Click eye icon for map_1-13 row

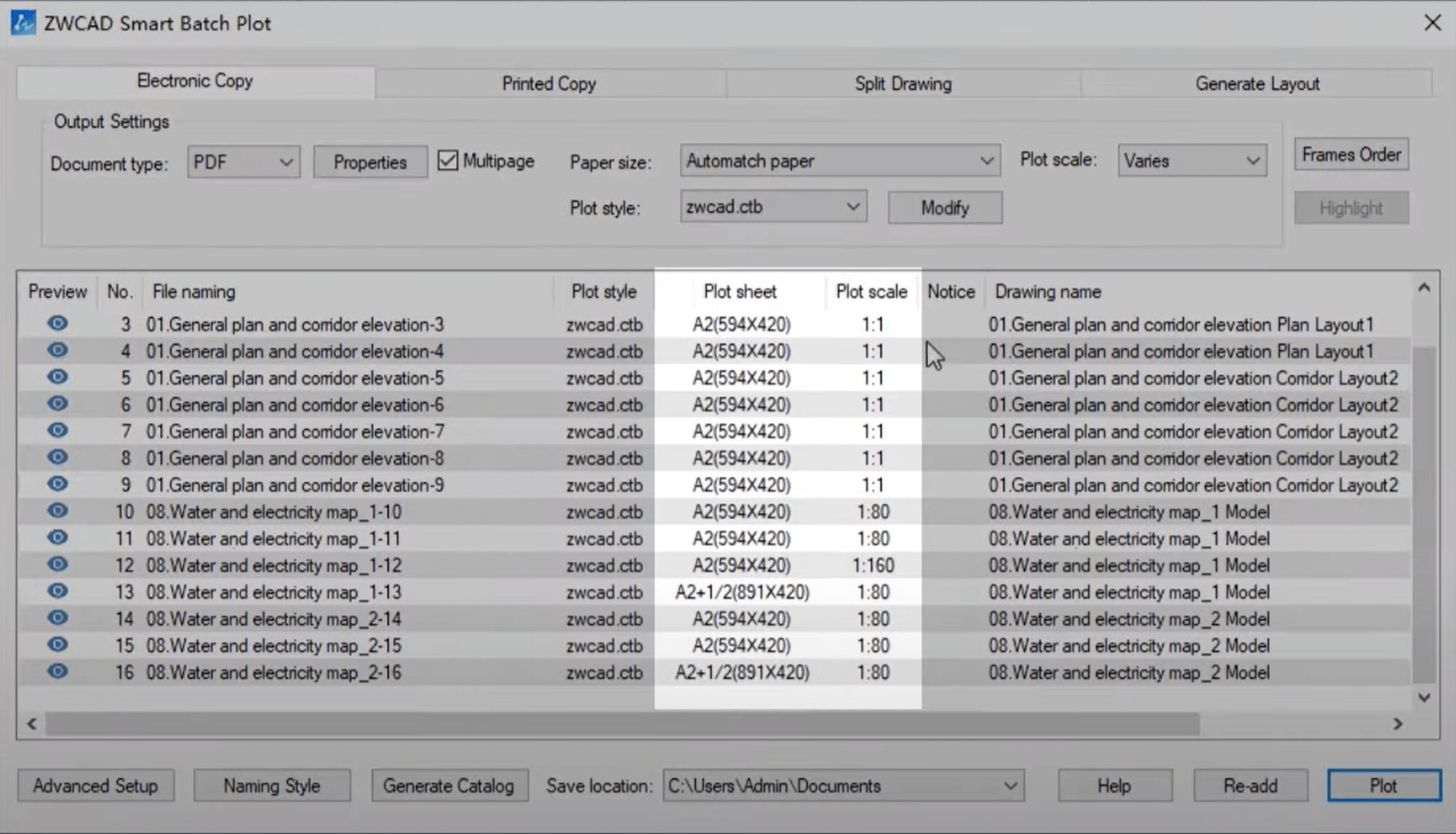57,591
